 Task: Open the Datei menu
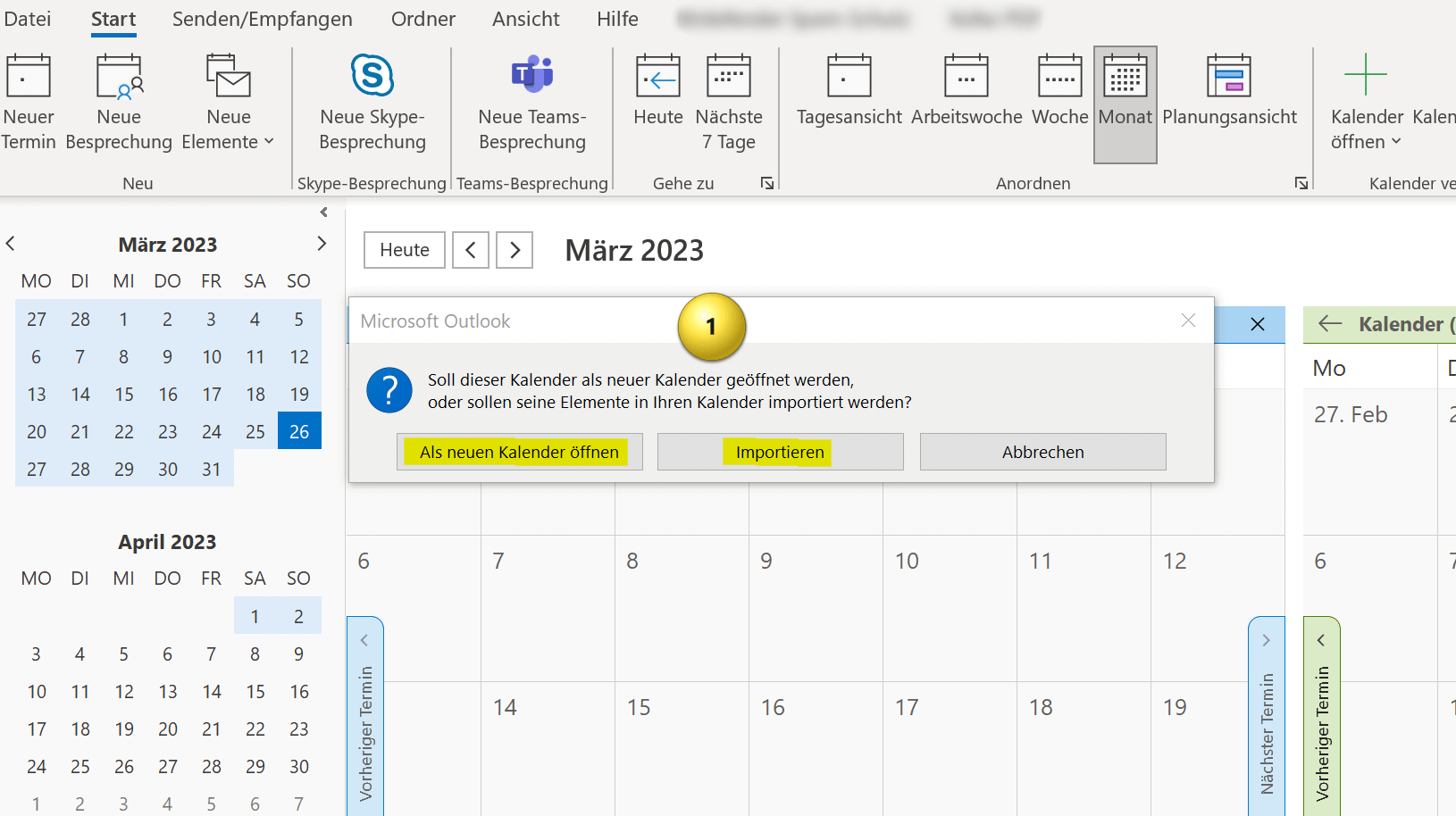[x=28, y=19]
